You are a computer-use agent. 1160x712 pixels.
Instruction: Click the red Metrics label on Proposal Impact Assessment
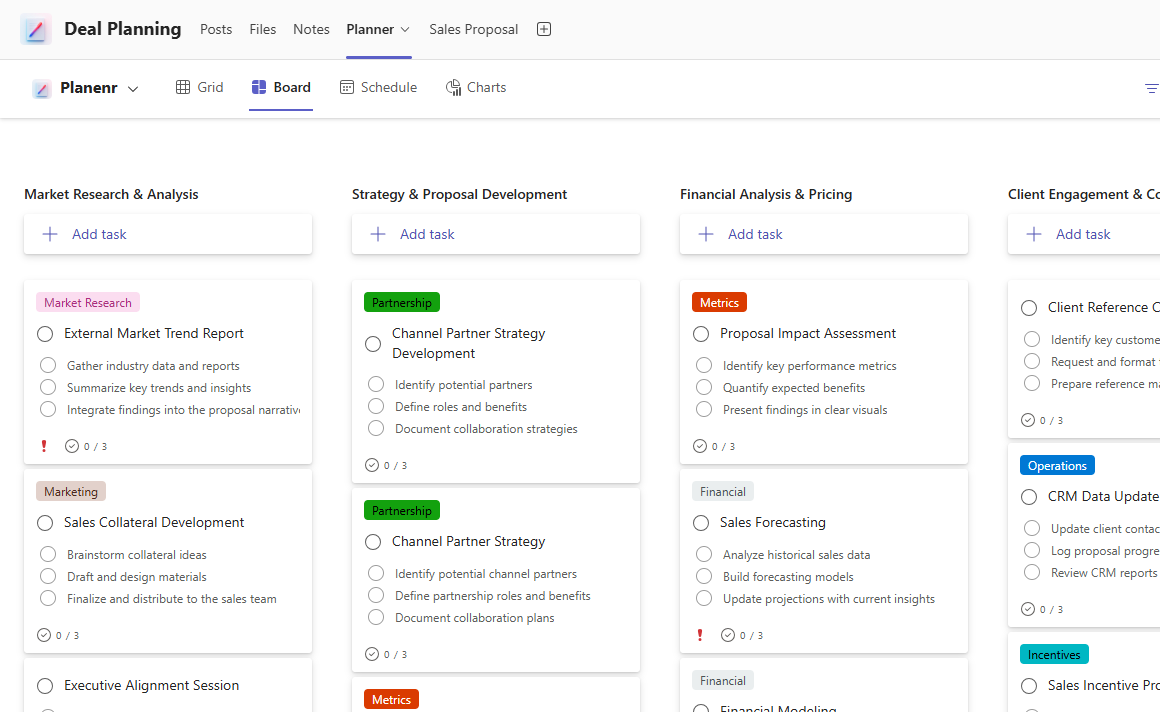click(719, 302)
